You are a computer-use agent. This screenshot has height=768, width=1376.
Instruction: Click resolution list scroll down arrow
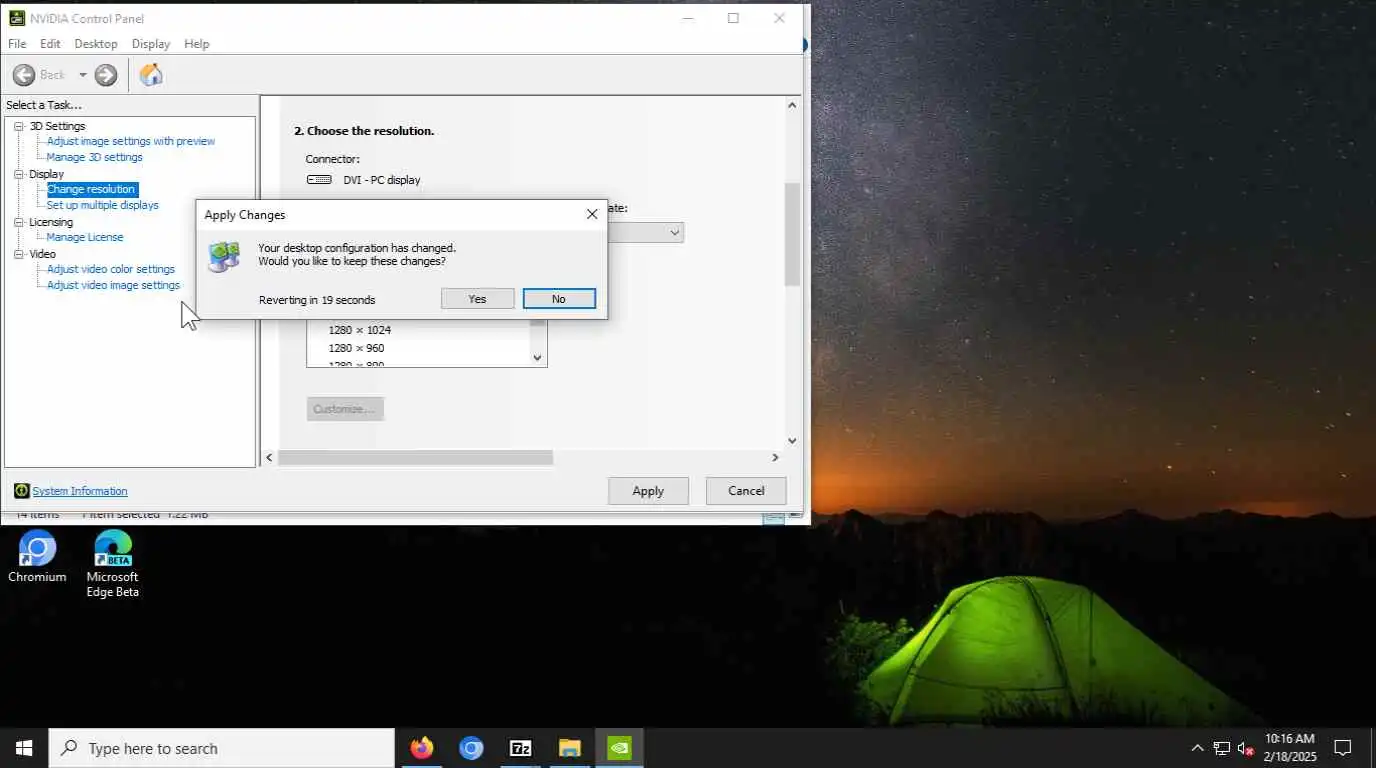tap(537, 357)
